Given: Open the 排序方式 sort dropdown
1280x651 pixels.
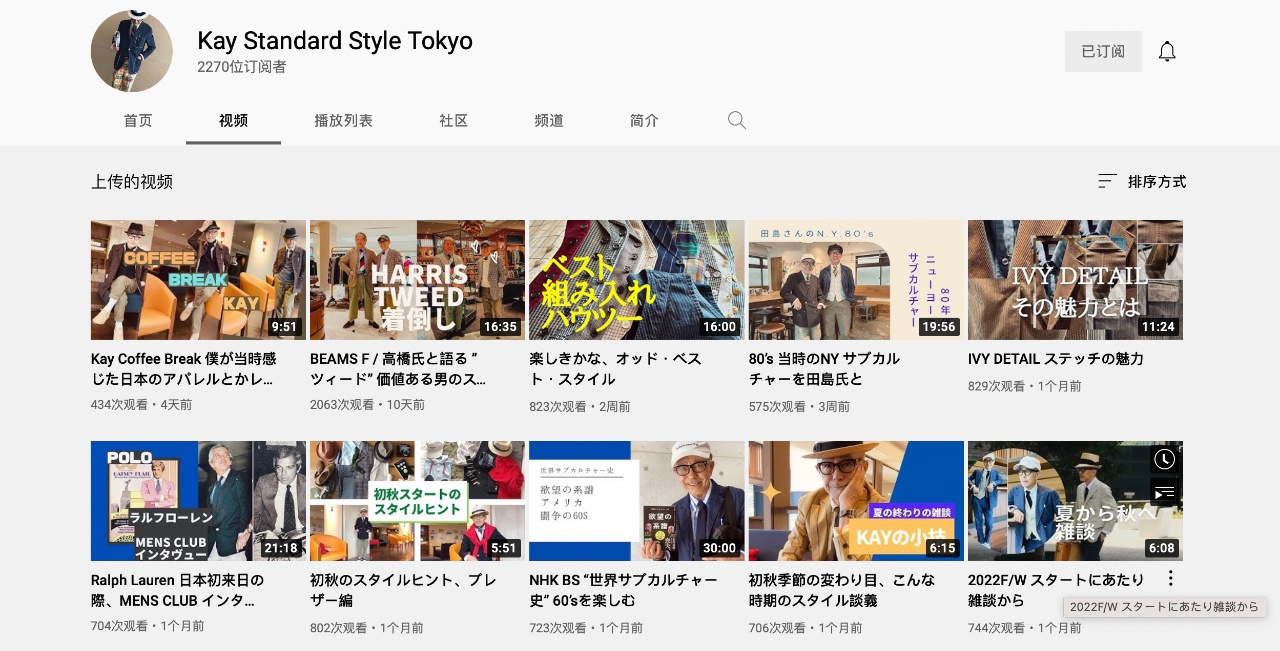Looking at the screenshot, I should click(x=1142, y=181).
